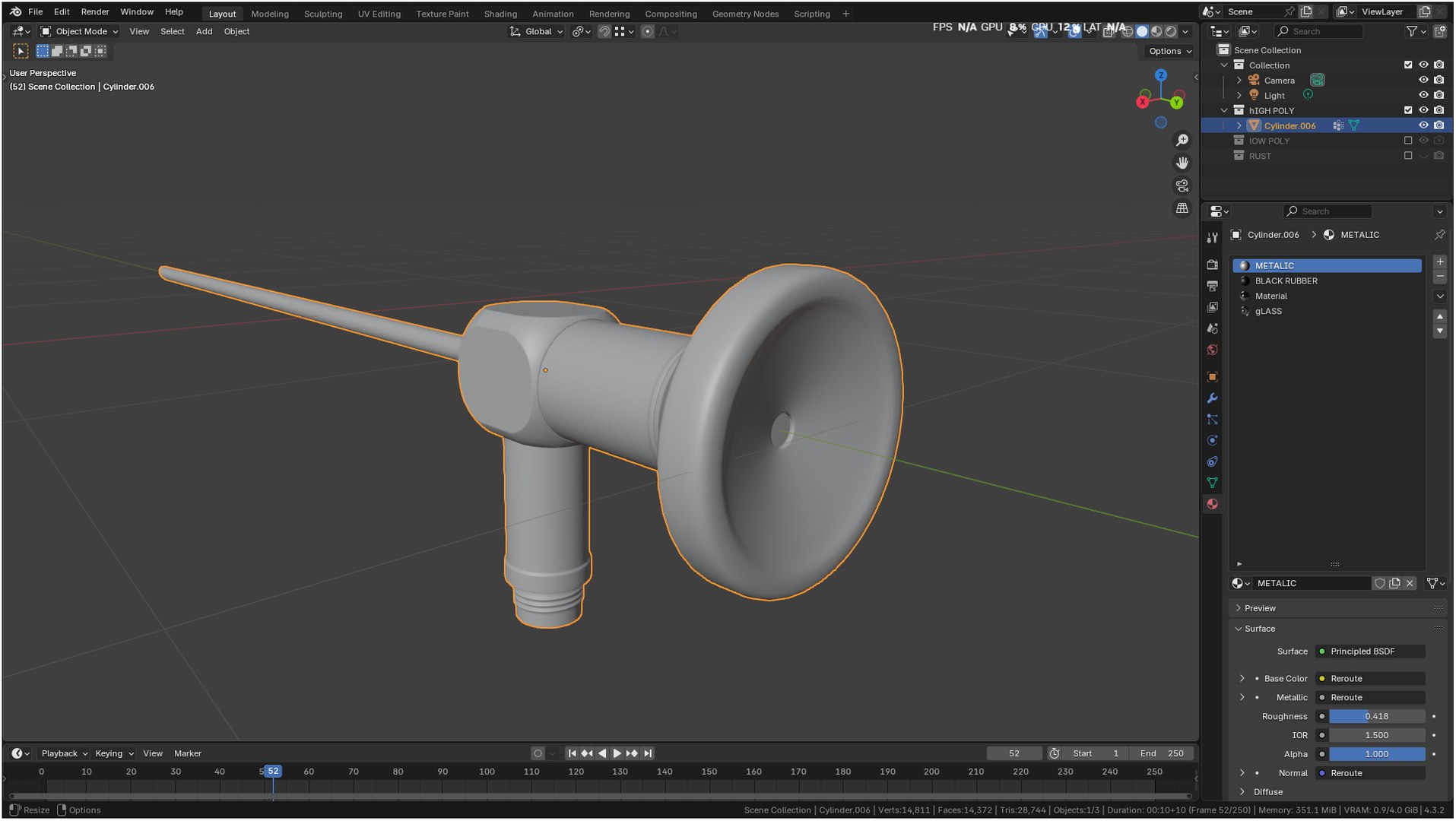The image size is (1456, 821).
Task: Click the Alpha slider
Action: coord(1377,754)
